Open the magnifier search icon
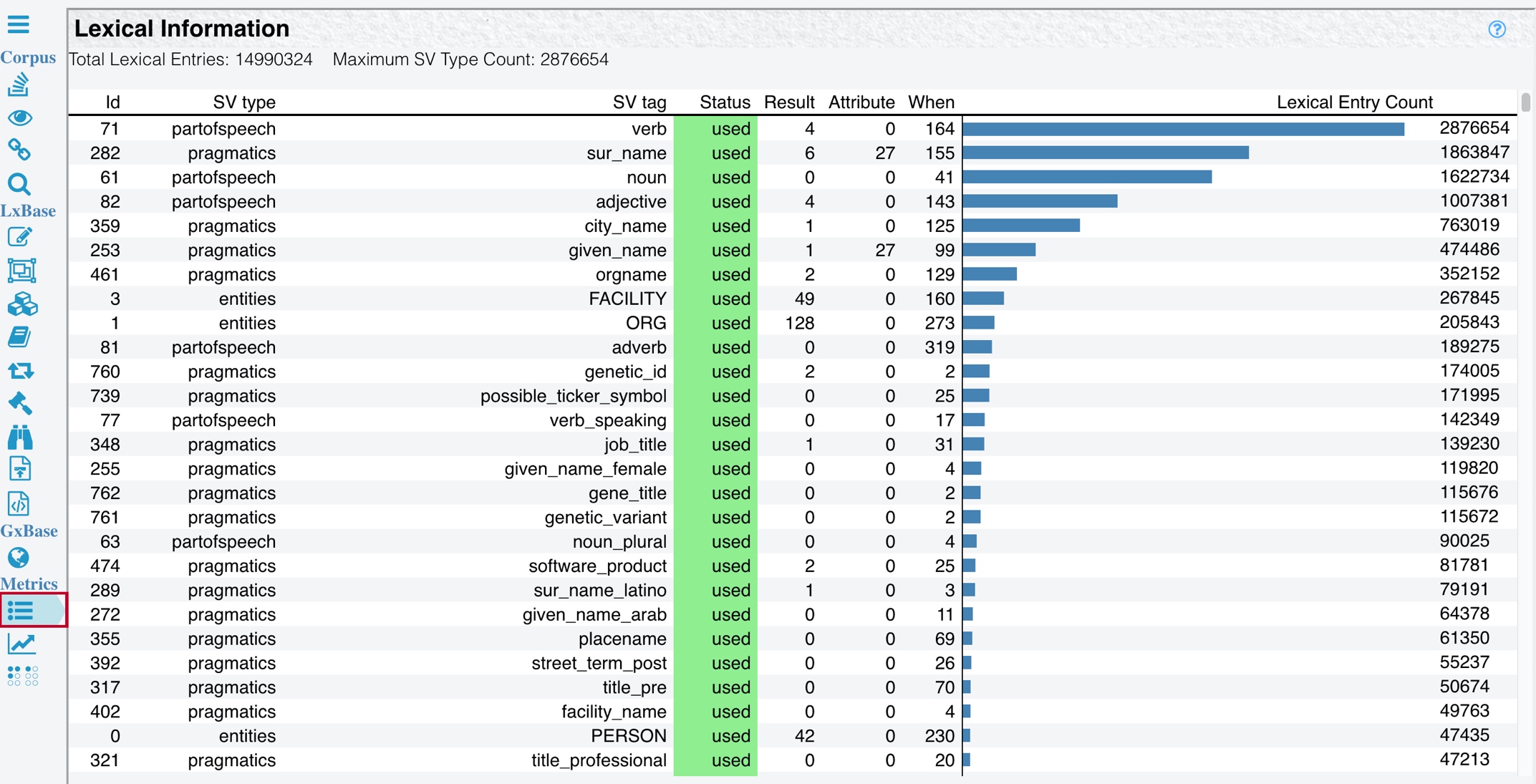Image resolution: width=1536 pixels, height=784 pixels. click(x=19, y=184)
